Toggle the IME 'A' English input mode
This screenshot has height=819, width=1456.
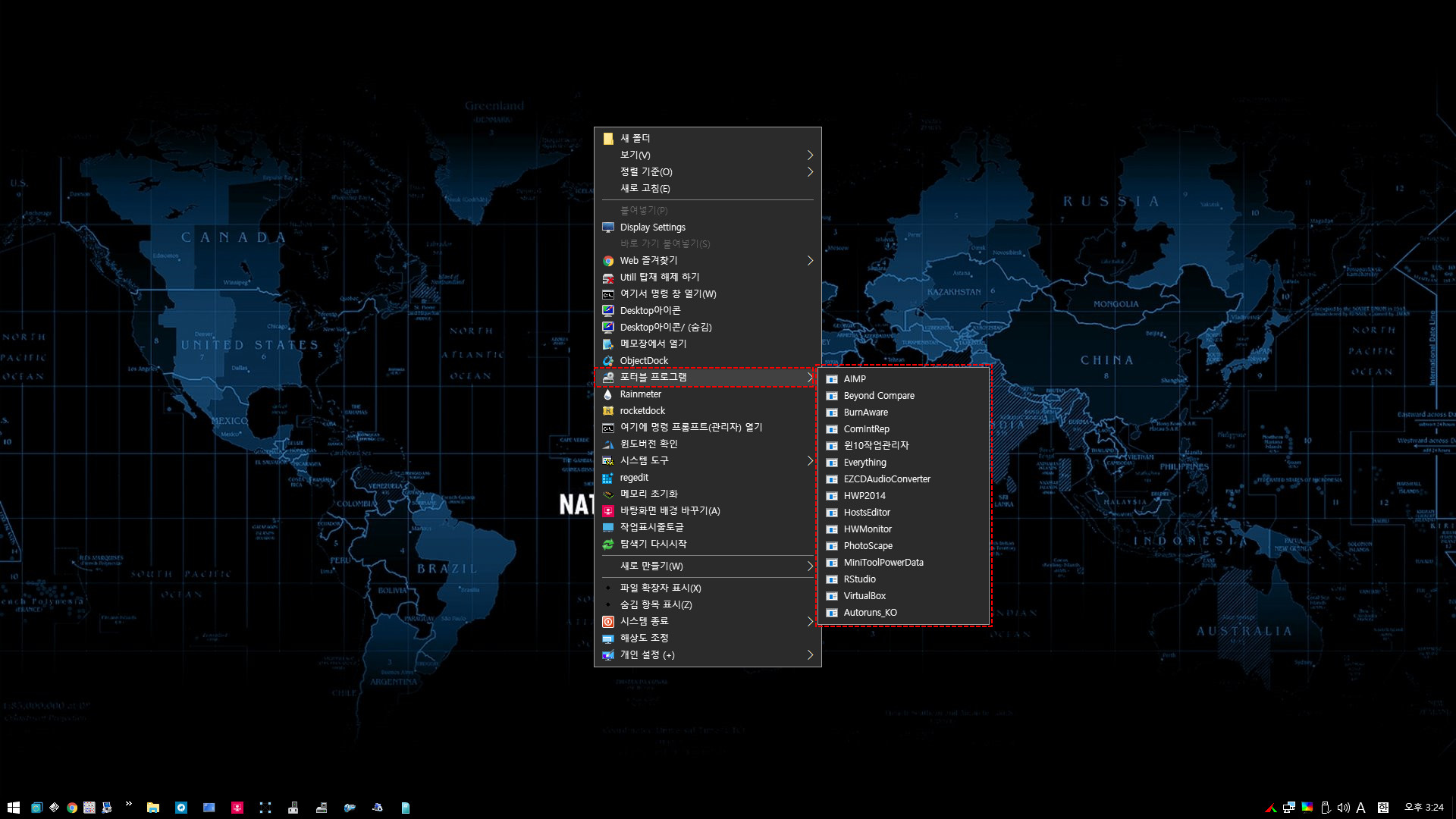tap(1361, 808)
